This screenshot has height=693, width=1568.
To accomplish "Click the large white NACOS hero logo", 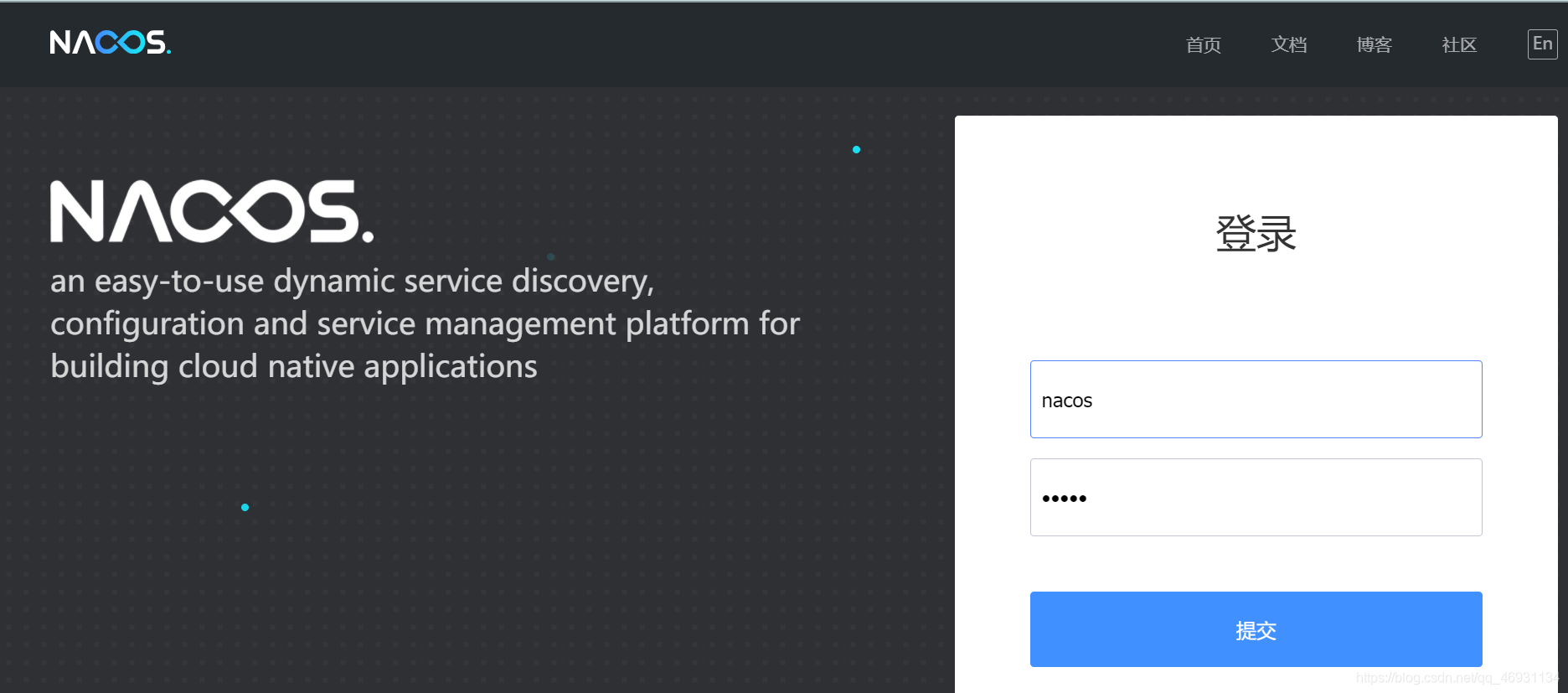I will (x=212, y=211).
